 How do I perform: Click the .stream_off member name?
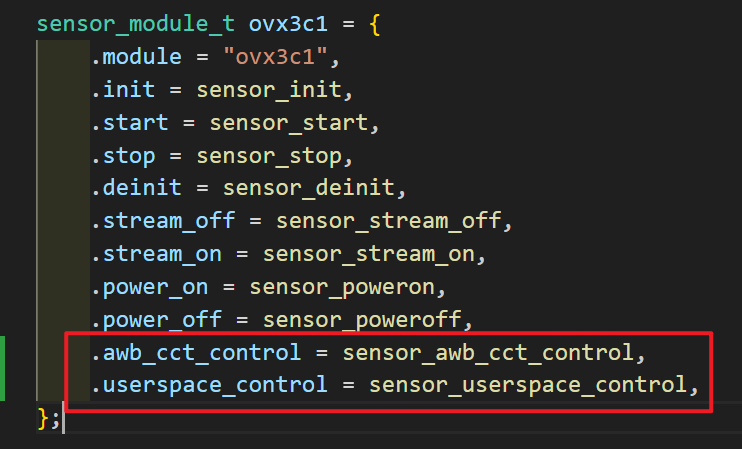169,221
